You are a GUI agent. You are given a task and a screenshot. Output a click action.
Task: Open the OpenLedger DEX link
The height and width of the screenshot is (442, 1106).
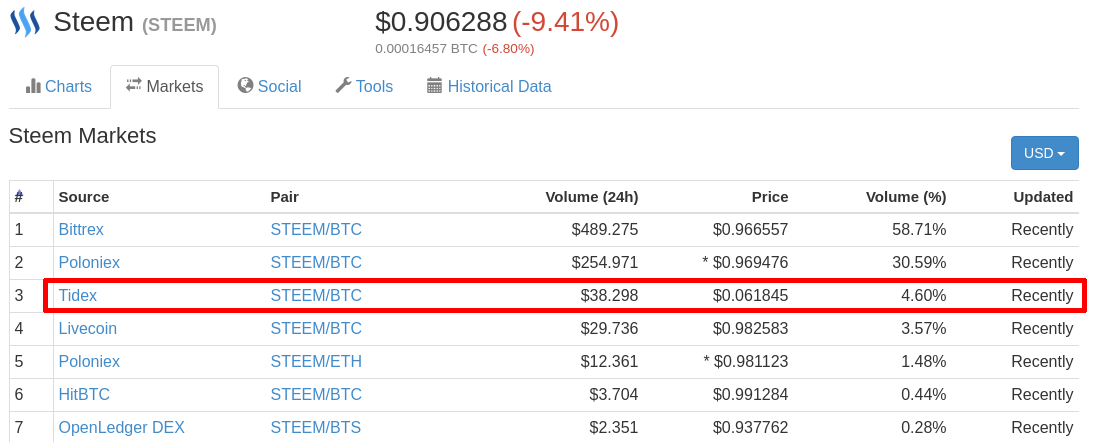121,427
